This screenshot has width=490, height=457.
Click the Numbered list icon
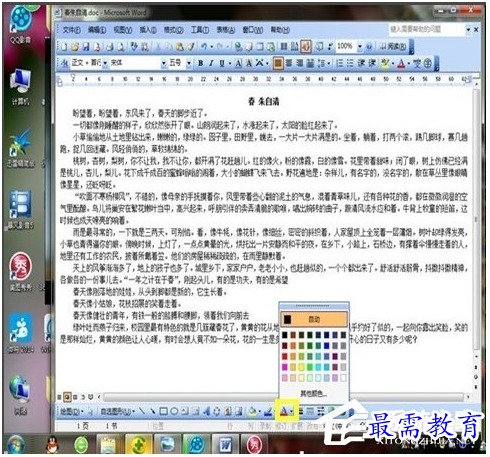coord(339,63)
